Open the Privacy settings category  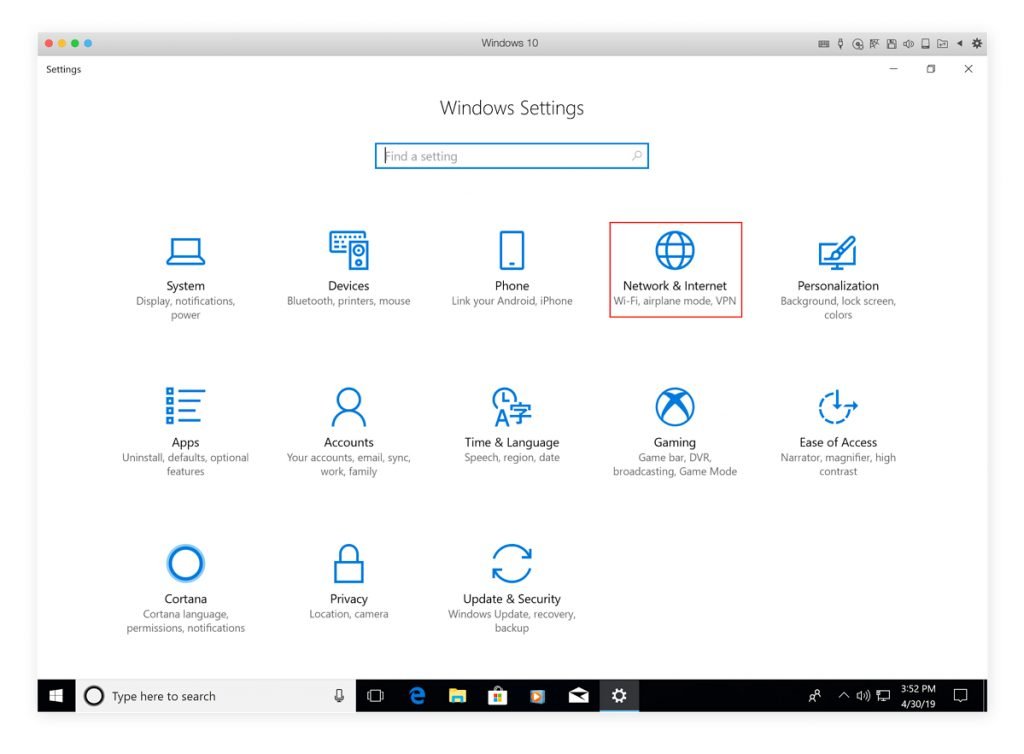coord(349,582)
